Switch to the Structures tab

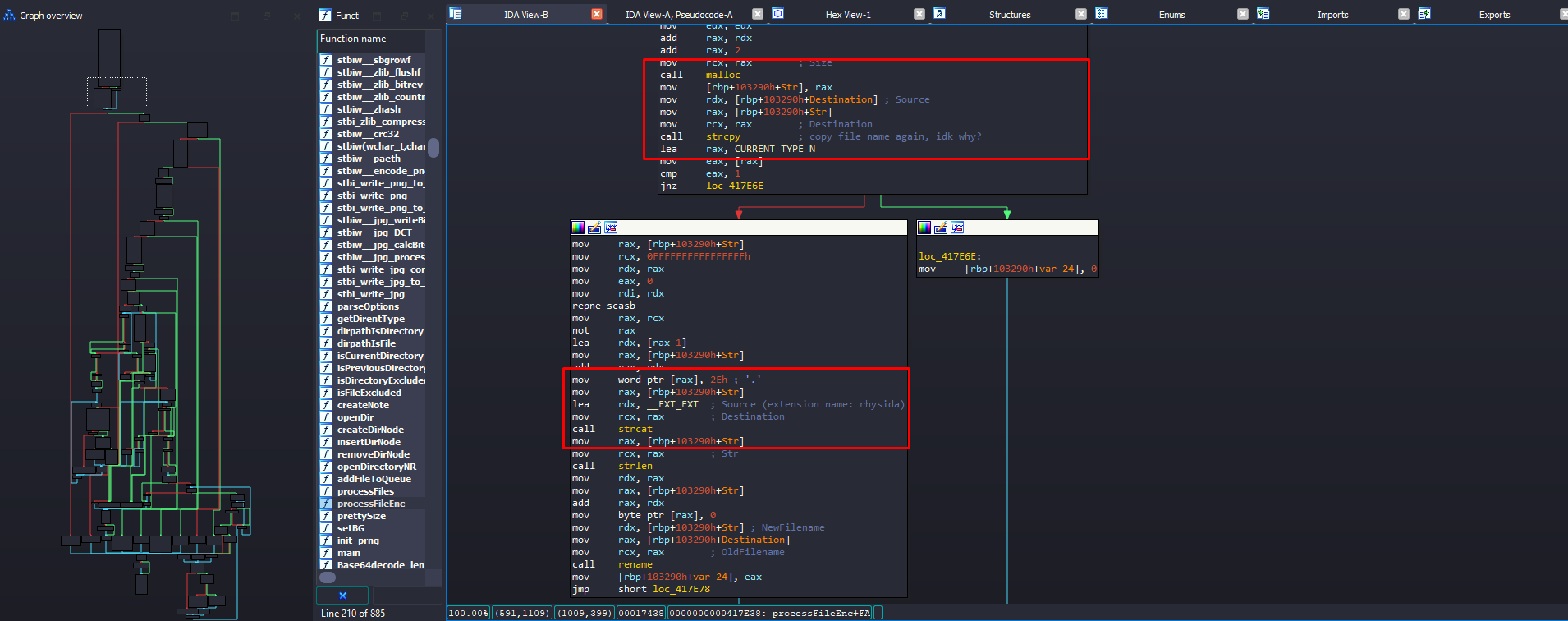1010,15
